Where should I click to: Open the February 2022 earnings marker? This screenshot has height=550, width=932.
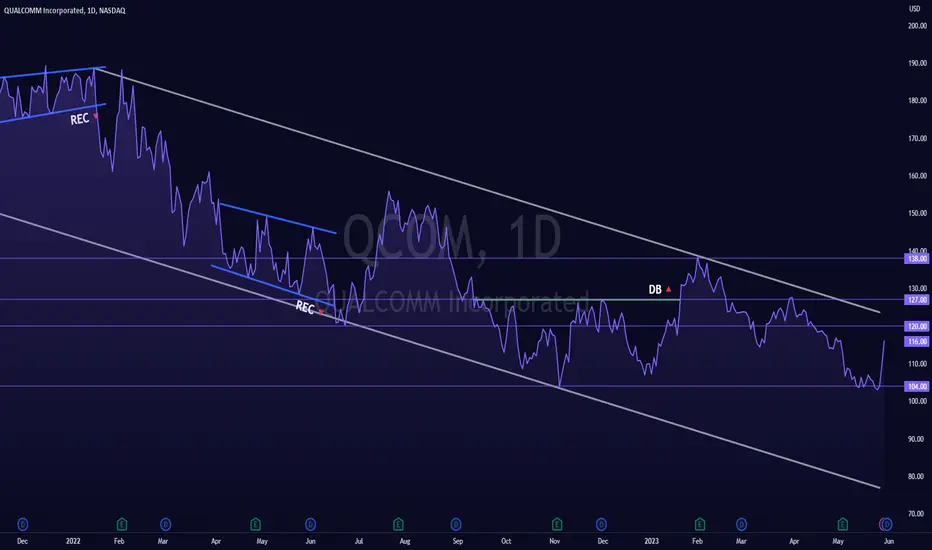click(121, 524)
